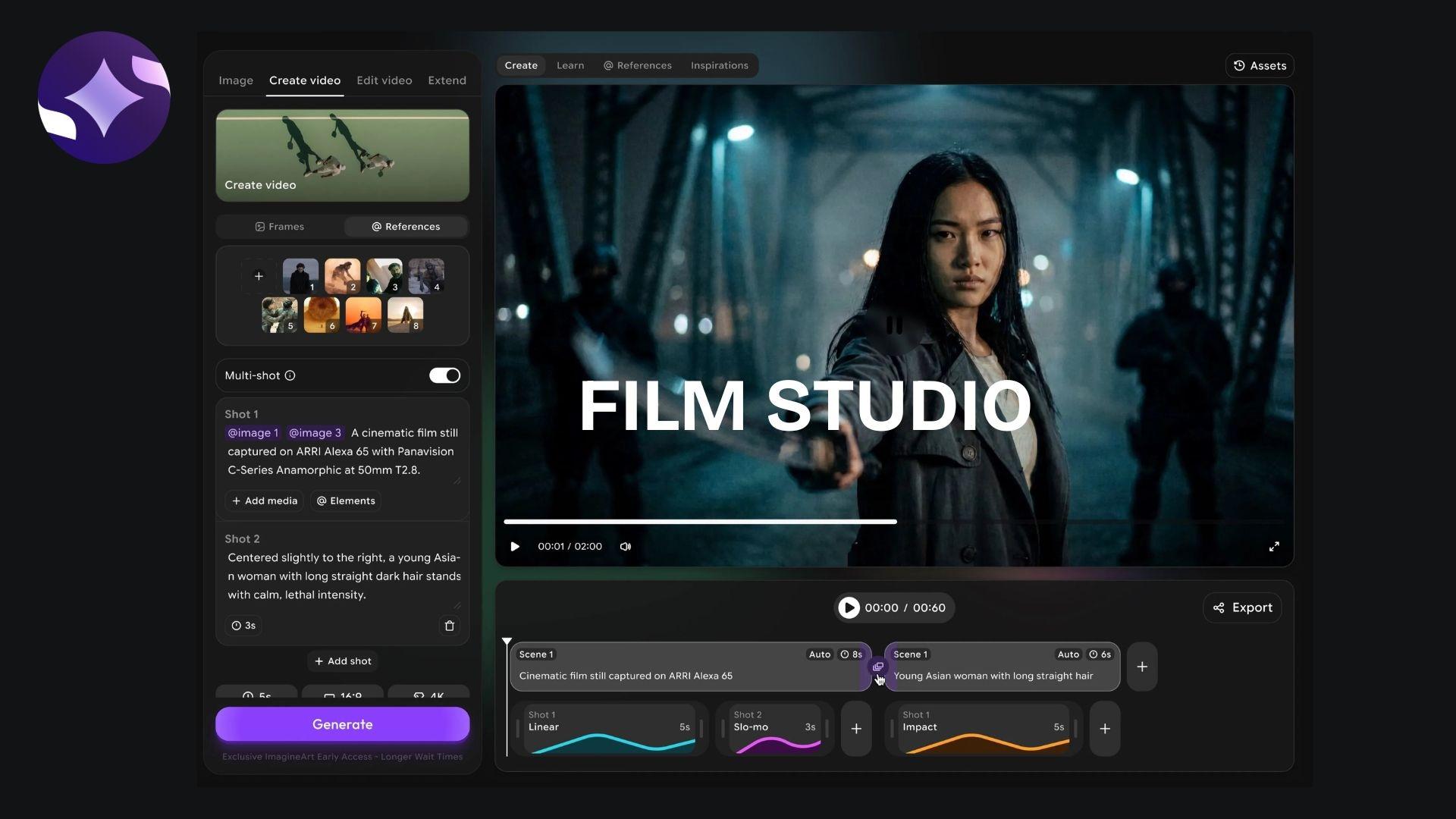Click into the Shot 2 prompt text
The image size is (1456, 819).
pyautogui.click(x=343, y=576)
